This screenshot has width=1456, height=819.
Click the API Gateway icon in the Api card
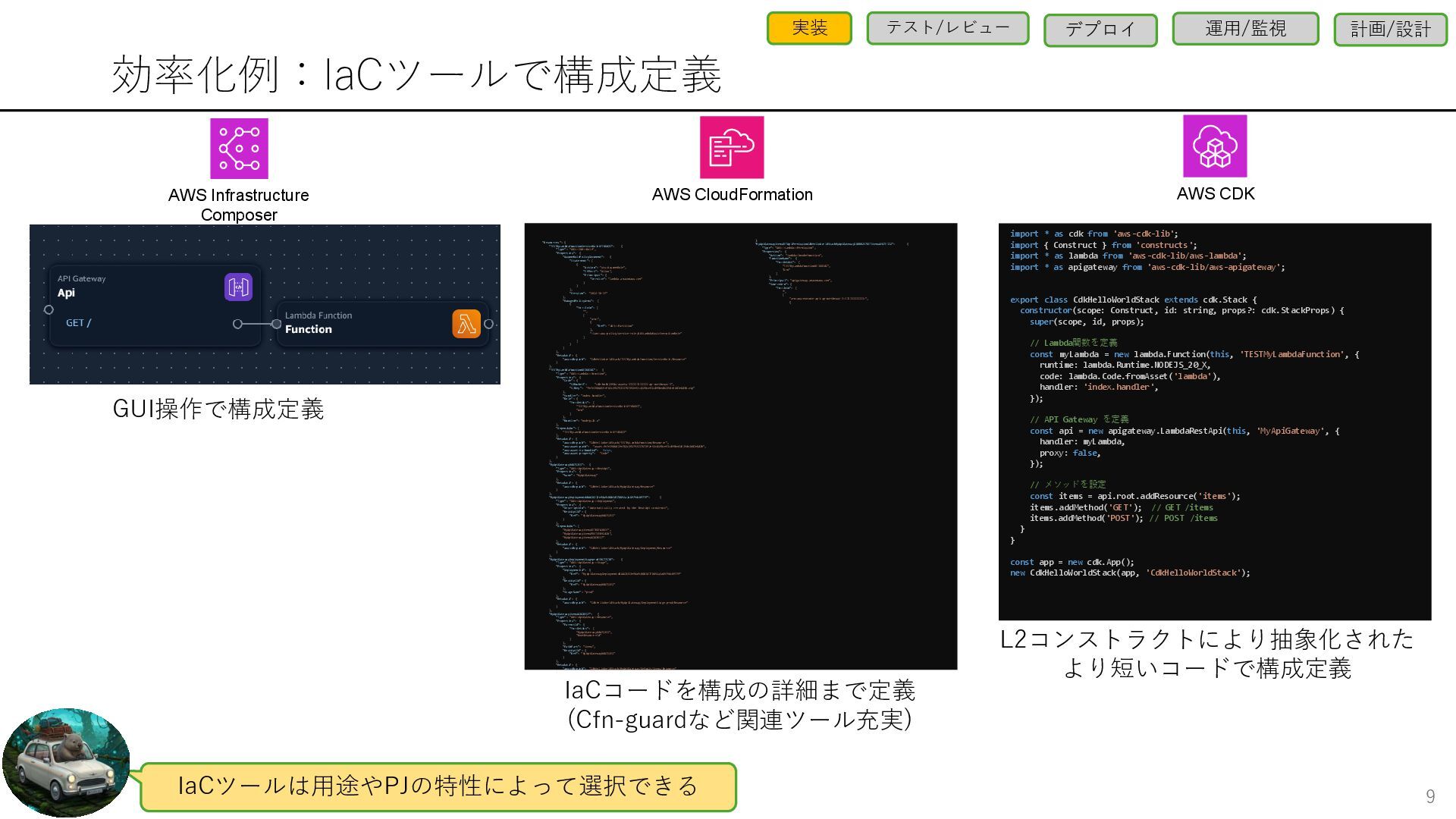(x=238, y=287)
